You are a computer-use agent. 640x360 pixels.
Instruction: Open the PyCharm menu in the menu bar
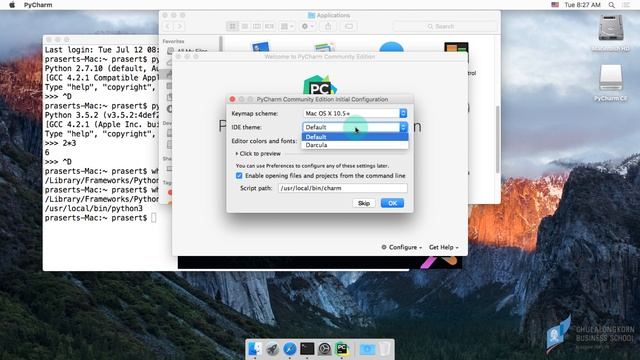pos(38,5)
